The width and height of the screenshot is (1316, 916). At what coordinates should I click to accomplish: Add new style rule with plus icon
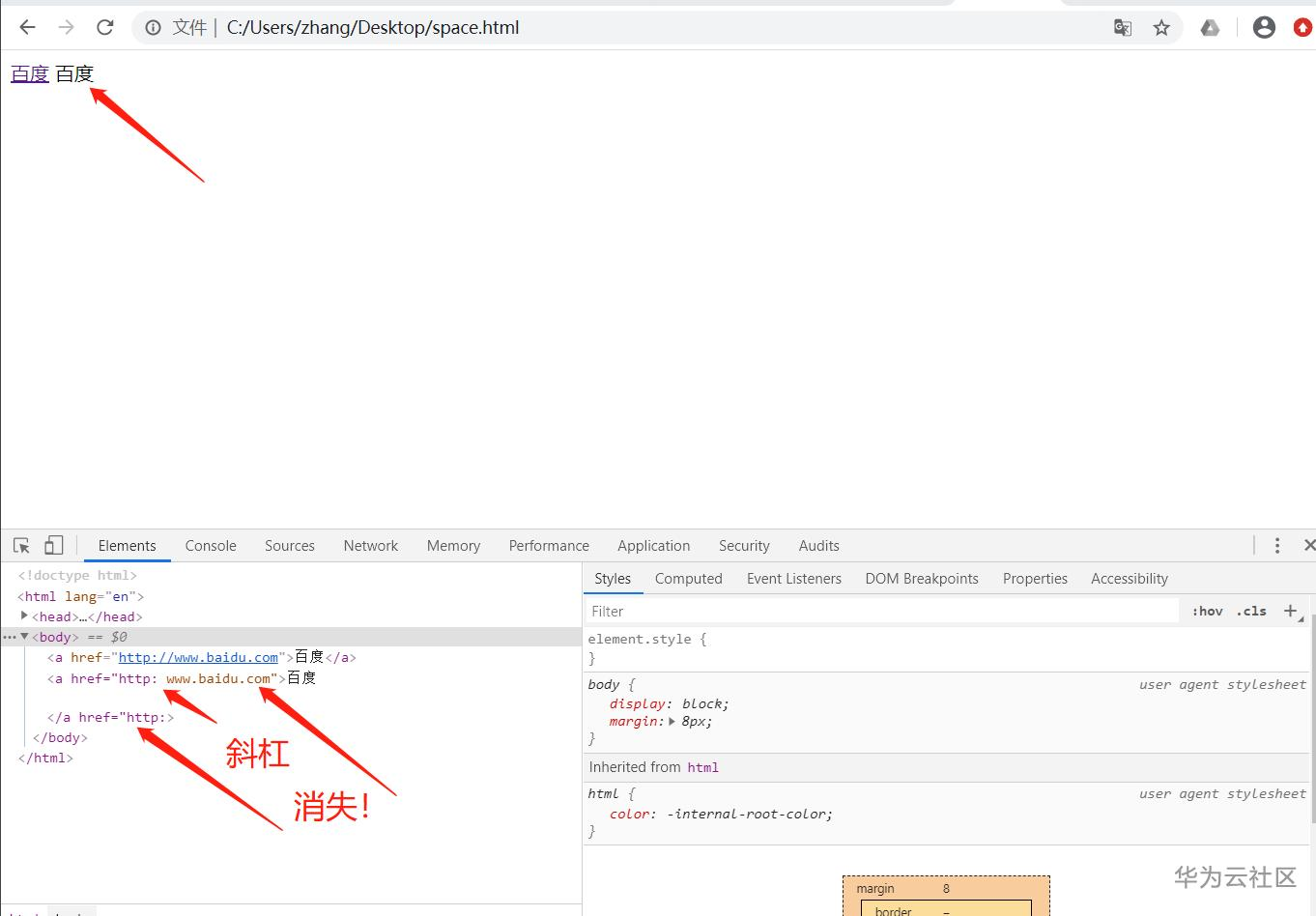pos(1290,611)
